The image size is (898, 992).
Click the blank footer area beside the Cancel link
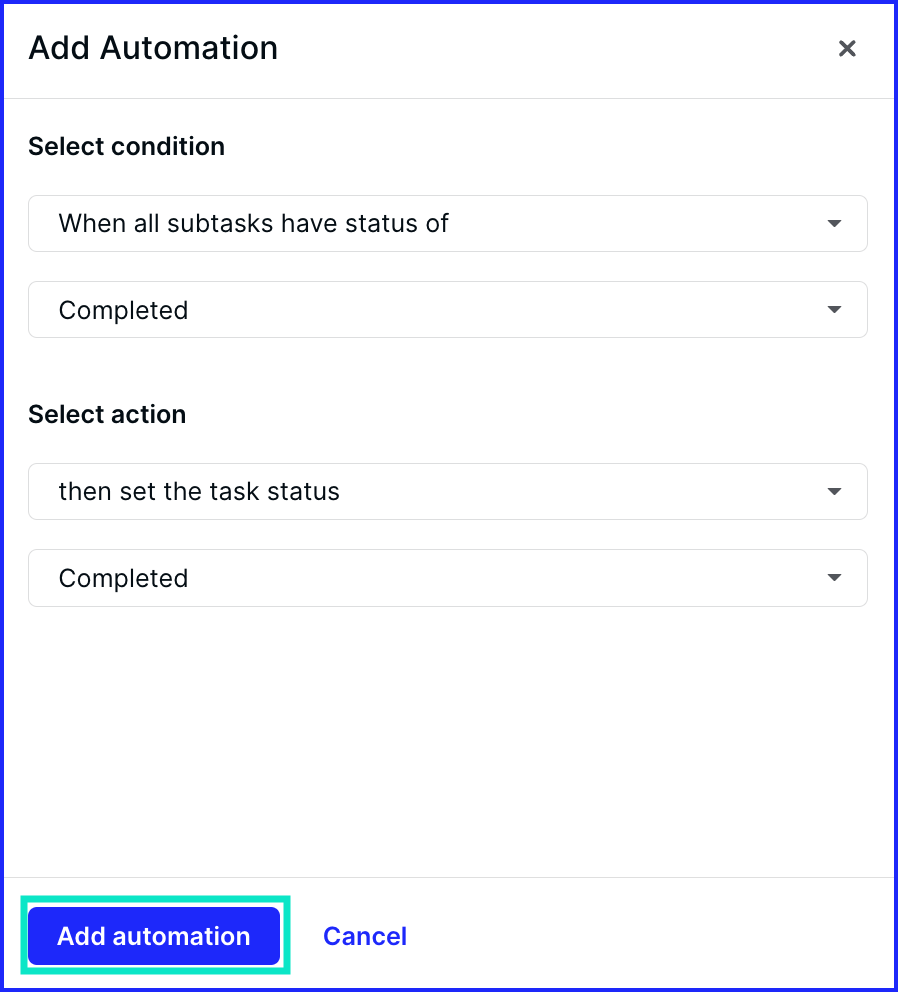pyautogui.click(x=652, y=936)
